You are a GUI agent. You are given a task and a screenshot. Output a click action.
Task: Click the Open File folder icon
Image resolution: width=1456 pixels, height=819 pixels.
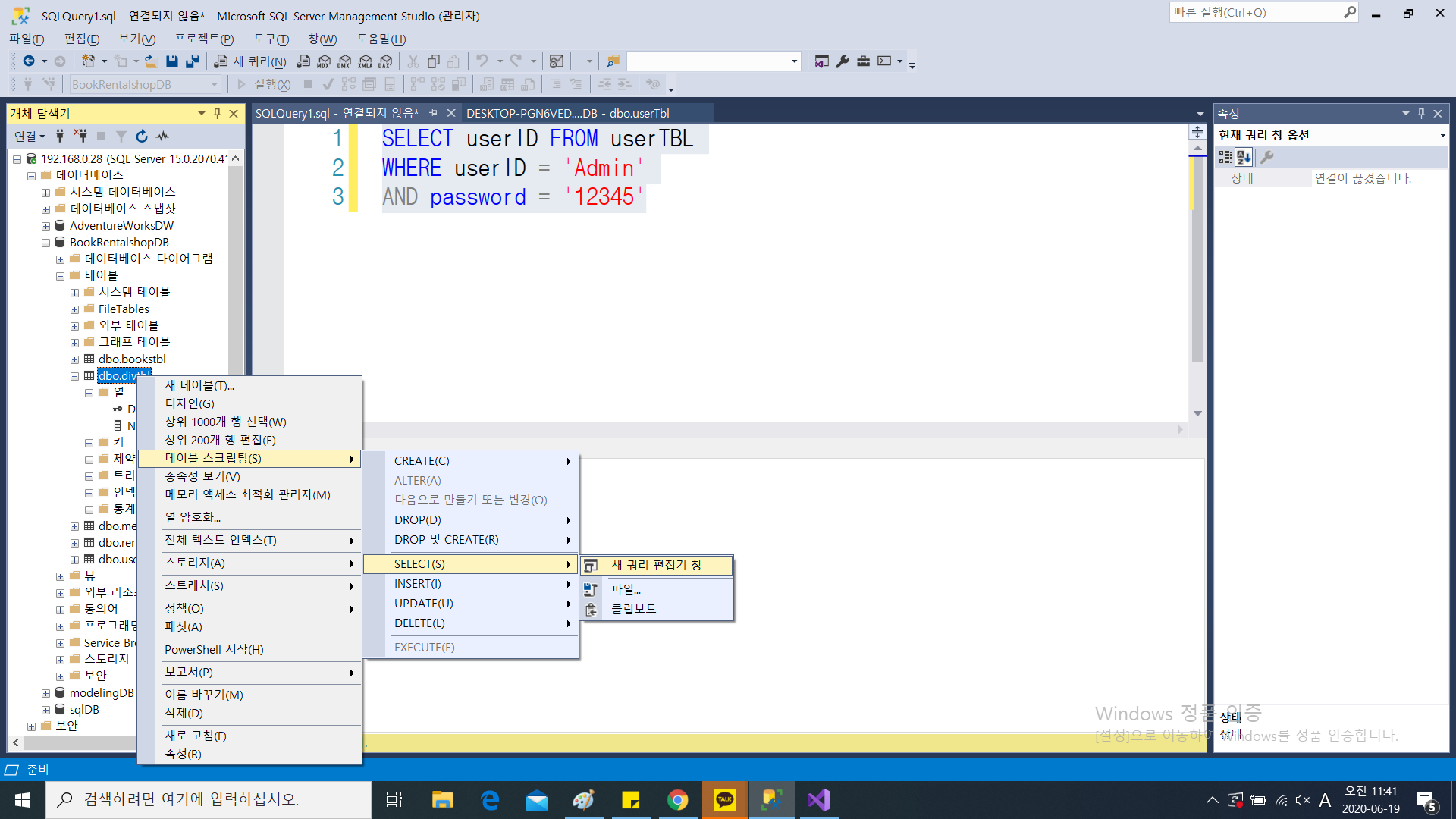[x=152, y=61]
